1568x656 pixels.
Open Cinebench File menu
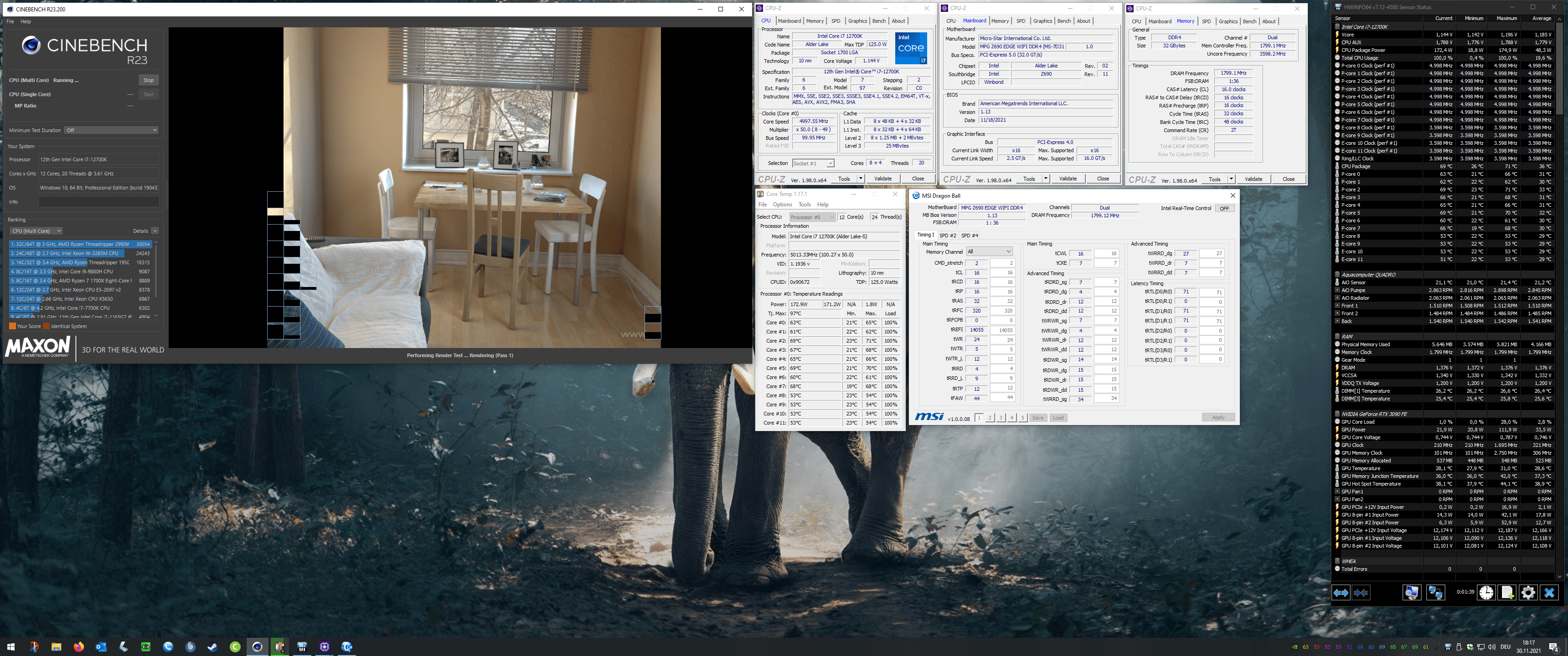(x=10, y=21)
